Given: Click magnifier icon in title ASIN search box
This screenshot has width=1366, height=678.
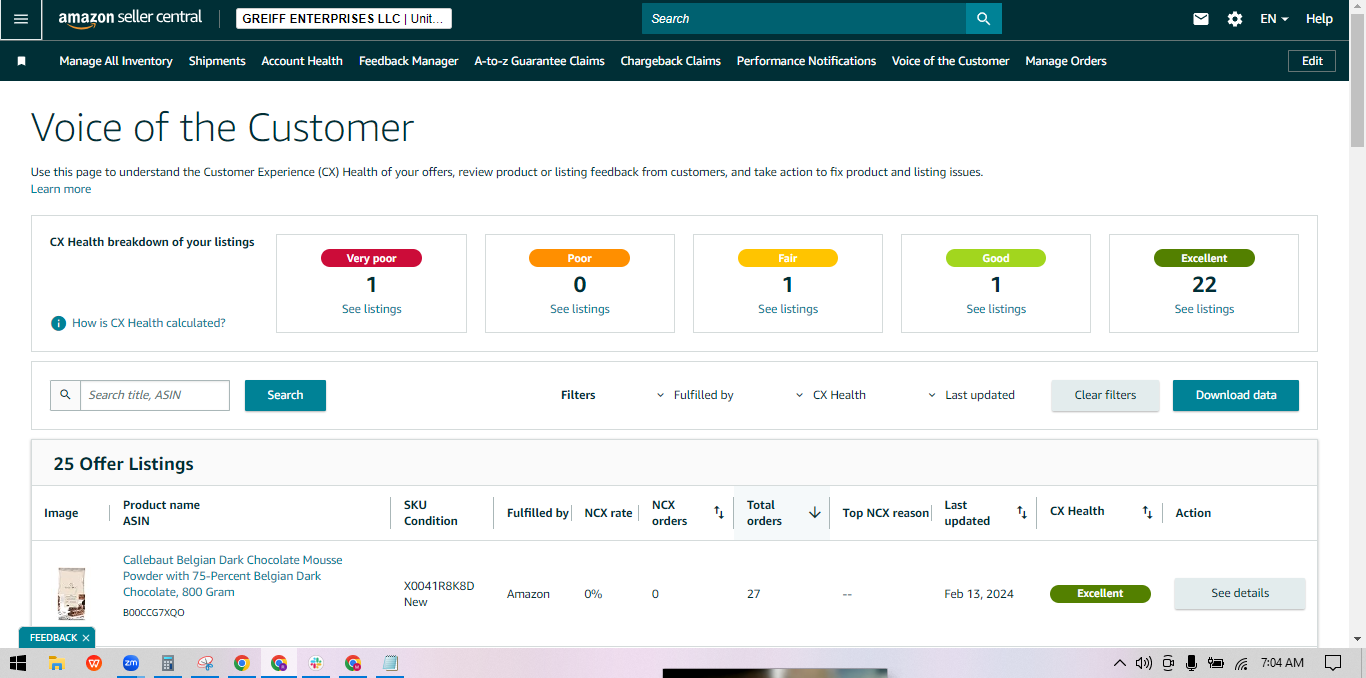Looking at the screenshot, I should [x=65, y=395].
